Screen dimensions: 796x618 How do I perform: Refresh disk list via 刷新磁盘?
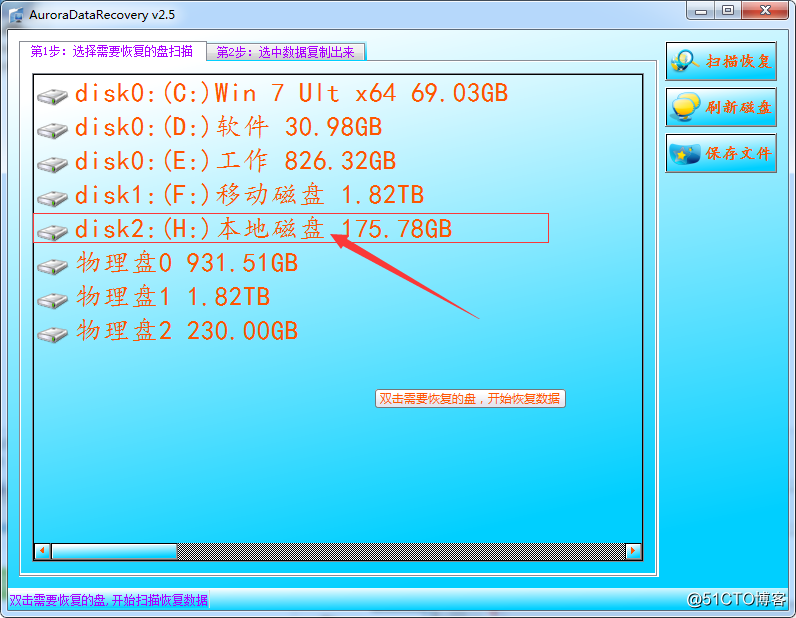[x=721, y=107]
